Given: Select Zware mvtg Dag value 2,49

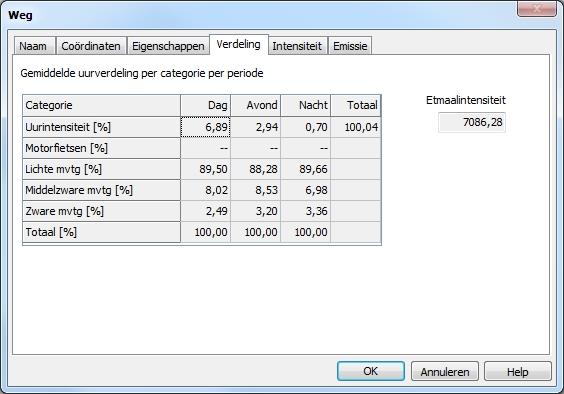Looking at the screenshot, I should (206, 211).
